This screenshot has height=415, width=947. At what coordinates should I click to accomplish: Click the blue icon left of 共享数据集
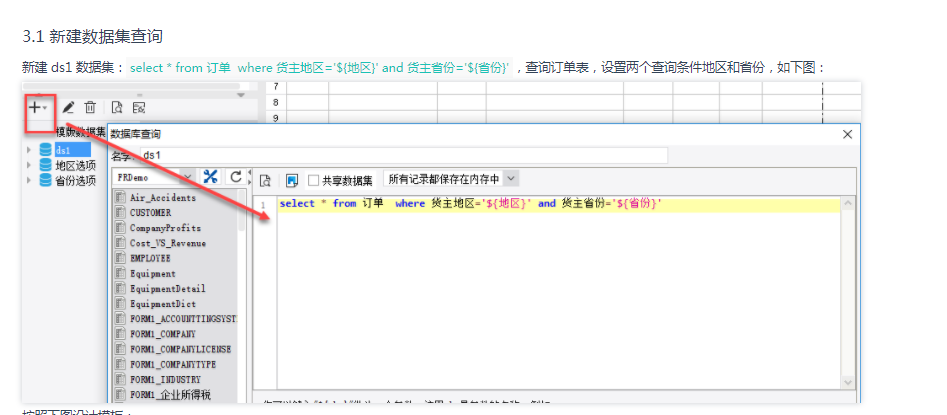pos(292,180)
